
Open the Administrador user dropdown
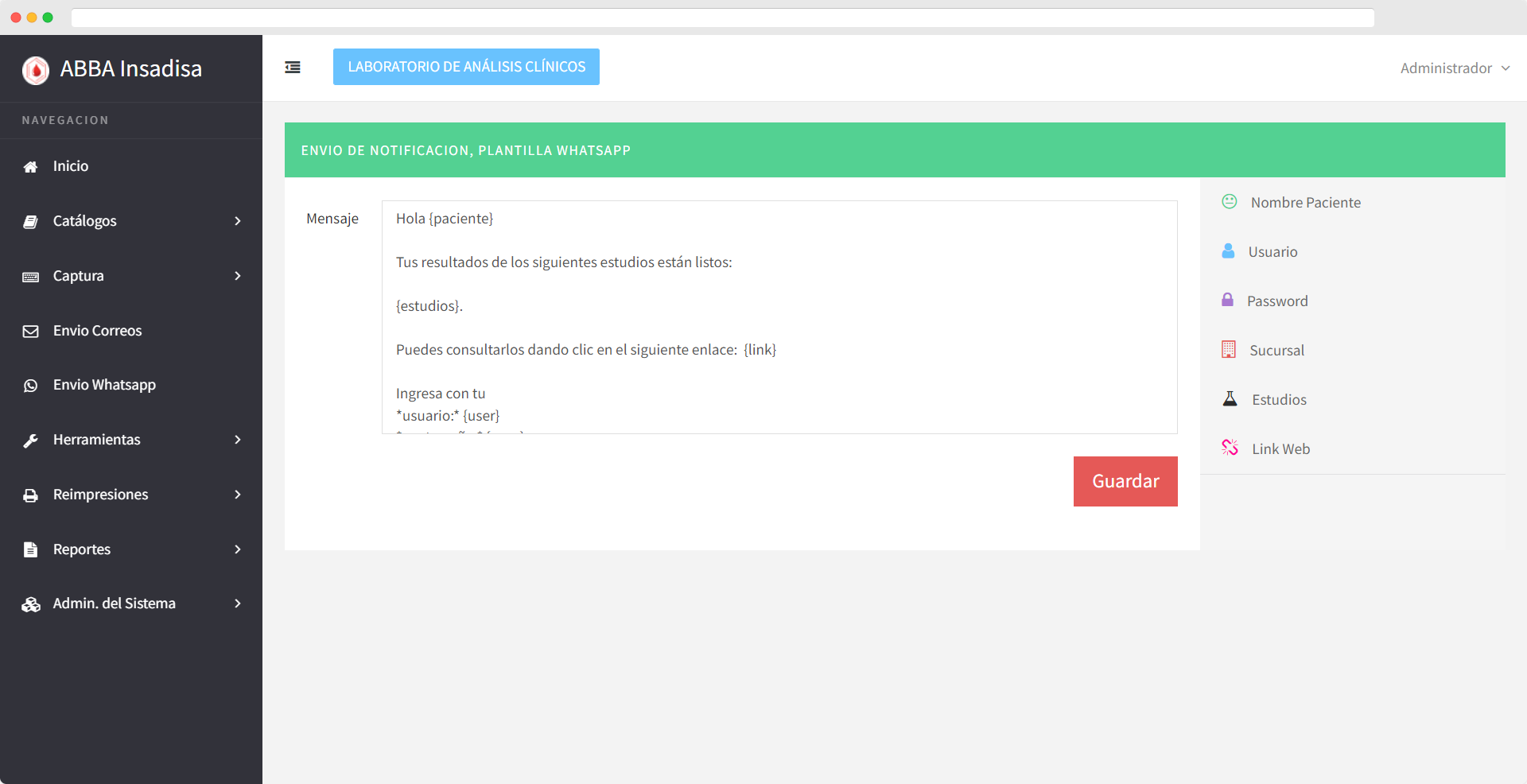[1455, 68]
